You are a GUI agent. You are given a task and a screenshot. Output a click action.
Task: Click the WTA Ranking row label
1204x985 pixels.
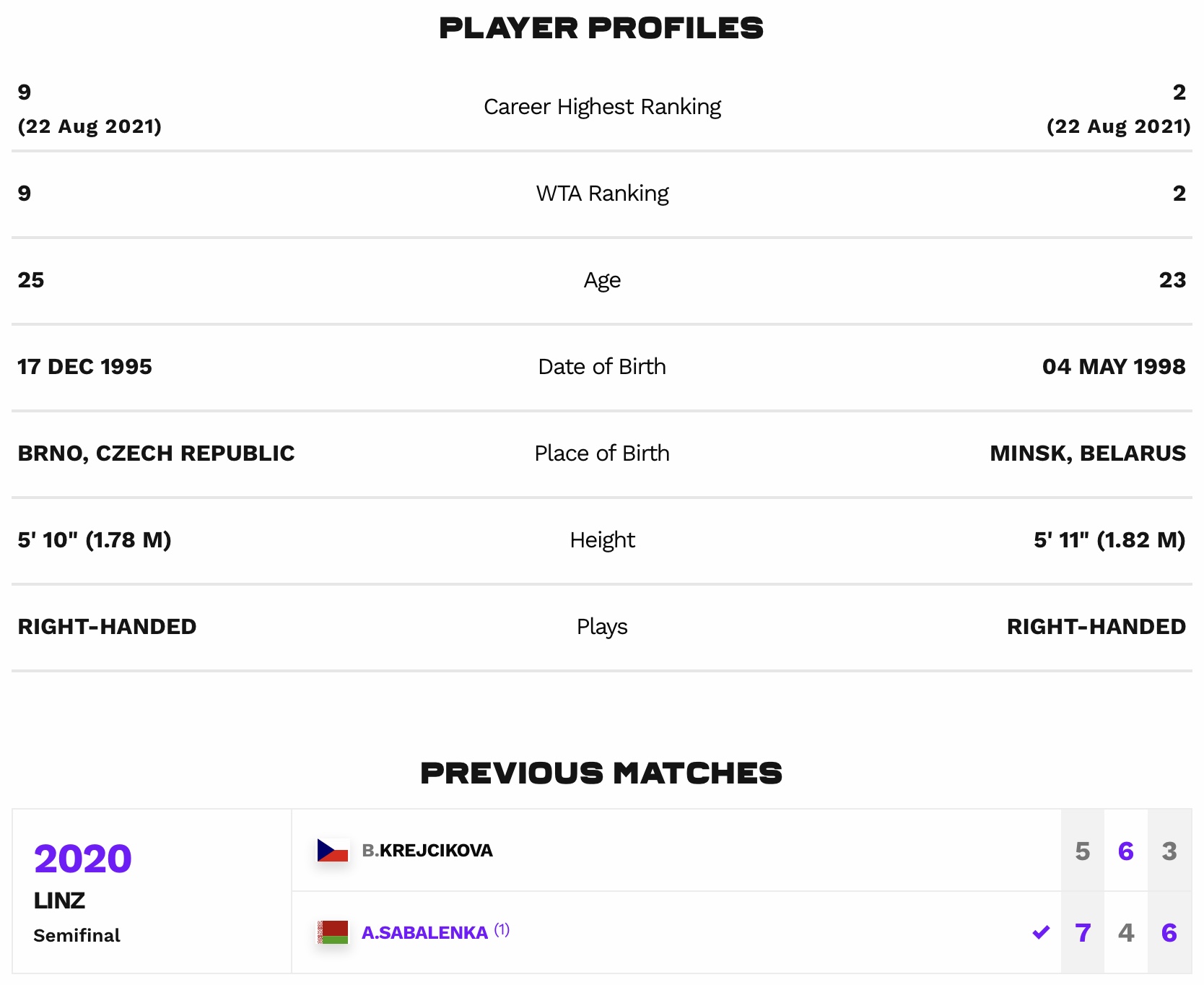602,194
